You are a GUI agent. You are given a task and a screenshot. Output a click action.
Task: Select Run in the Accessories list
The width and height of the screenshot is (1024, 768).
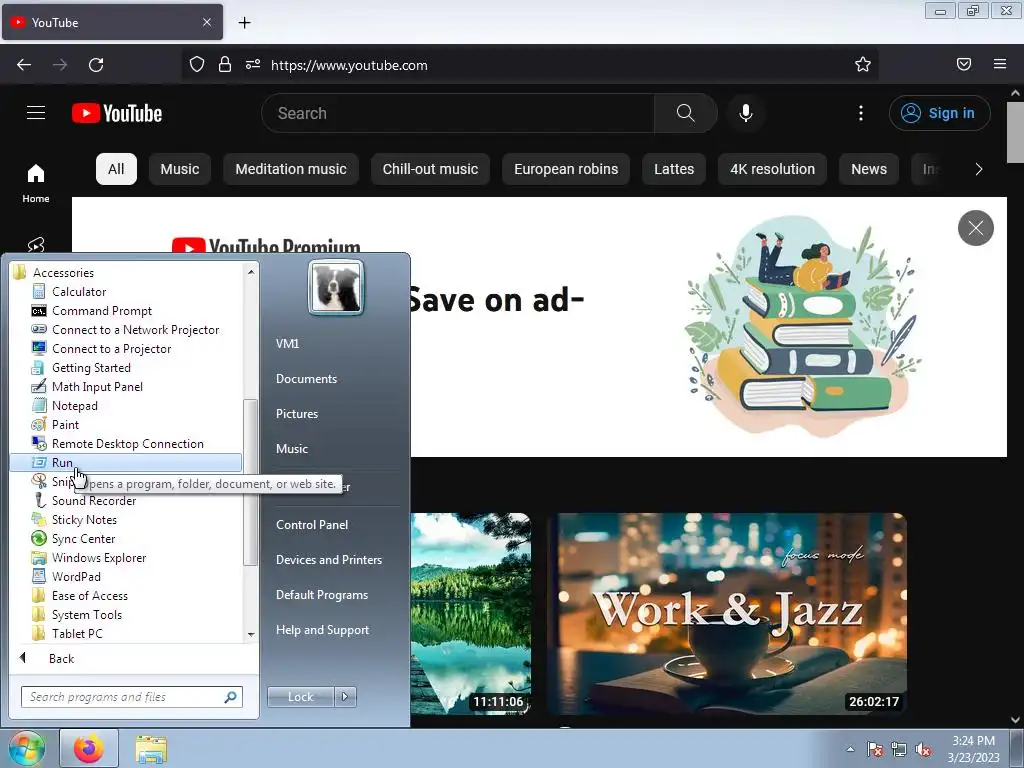(125, 462)
